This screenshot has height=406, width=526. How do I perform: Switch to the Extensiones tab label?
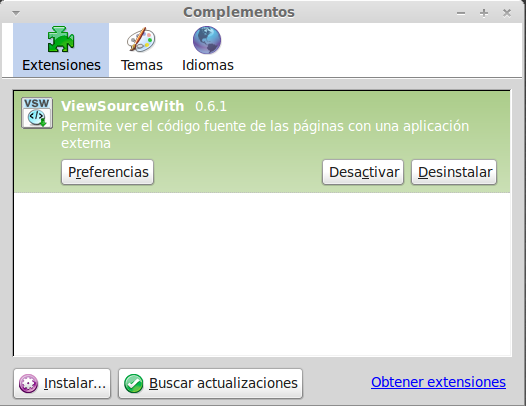click(x=61, y=65)
